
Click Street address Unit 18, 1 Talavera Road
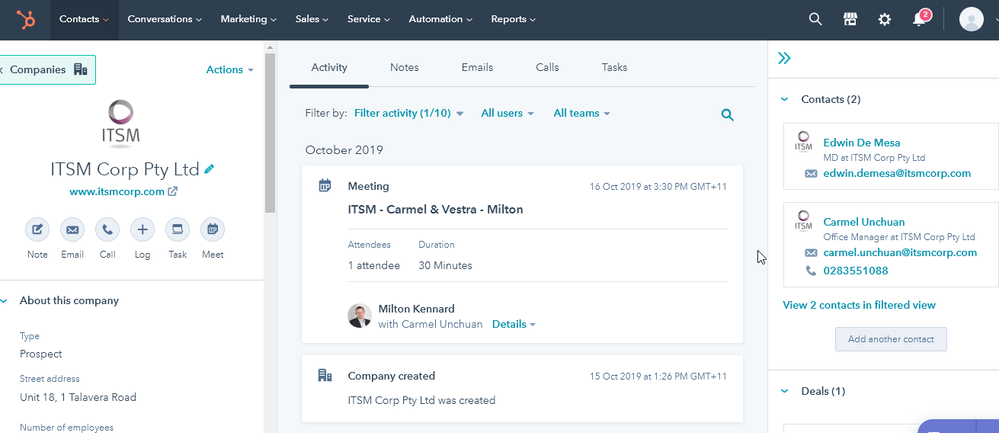tap(78, 397)
